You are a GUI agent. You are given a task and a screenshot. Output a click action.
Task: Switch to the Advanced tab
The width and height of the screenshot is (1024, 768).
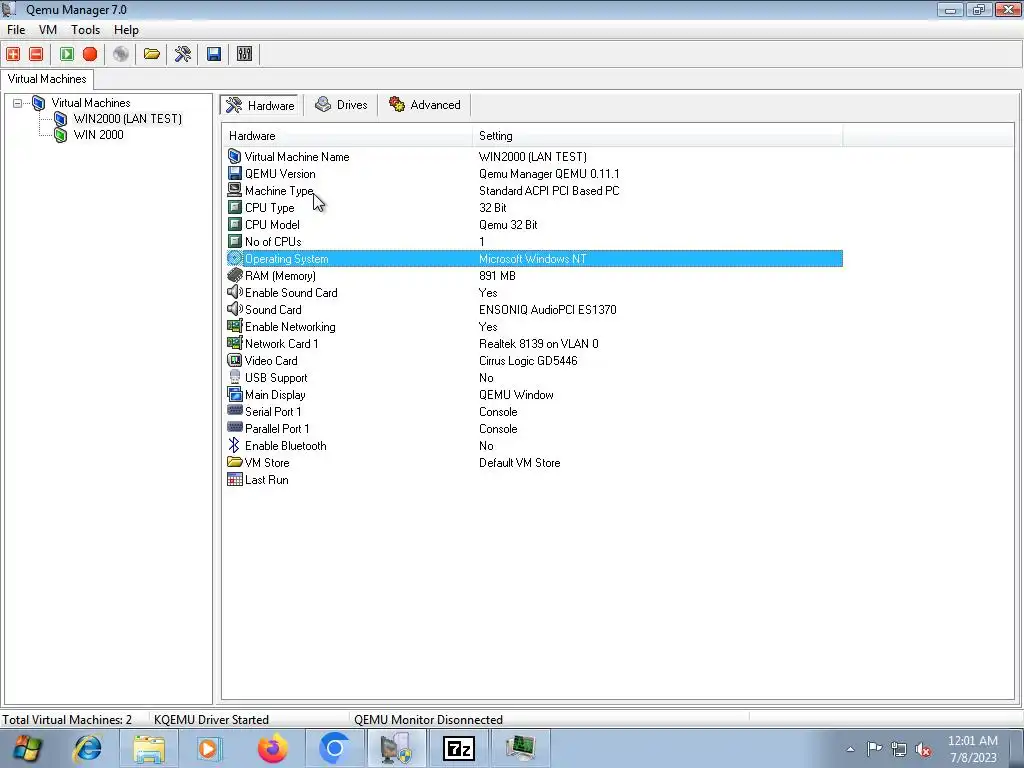pos(424,105)
